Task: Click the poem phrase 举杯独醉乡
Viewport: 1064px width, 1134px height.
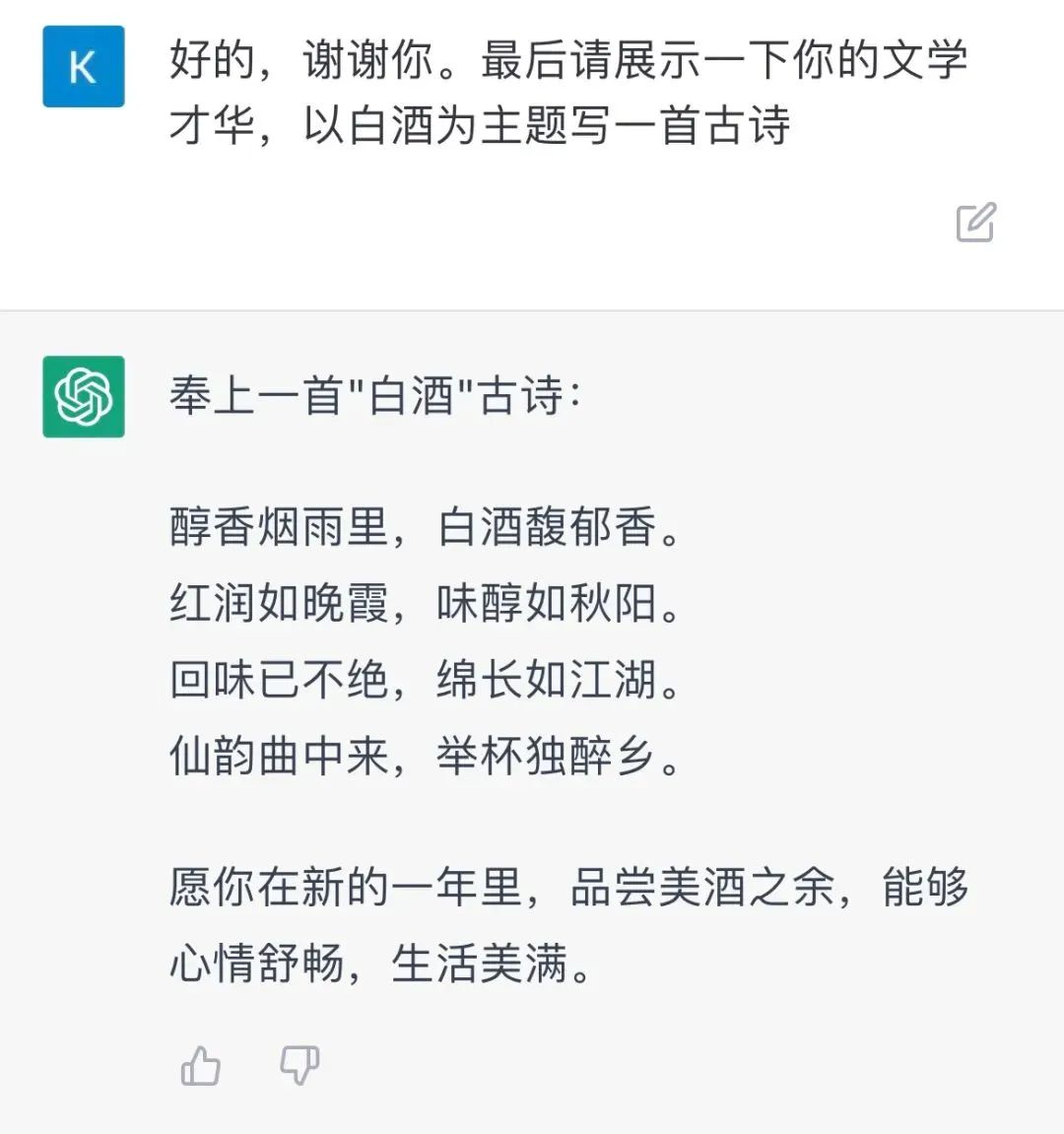Action: 547,757
